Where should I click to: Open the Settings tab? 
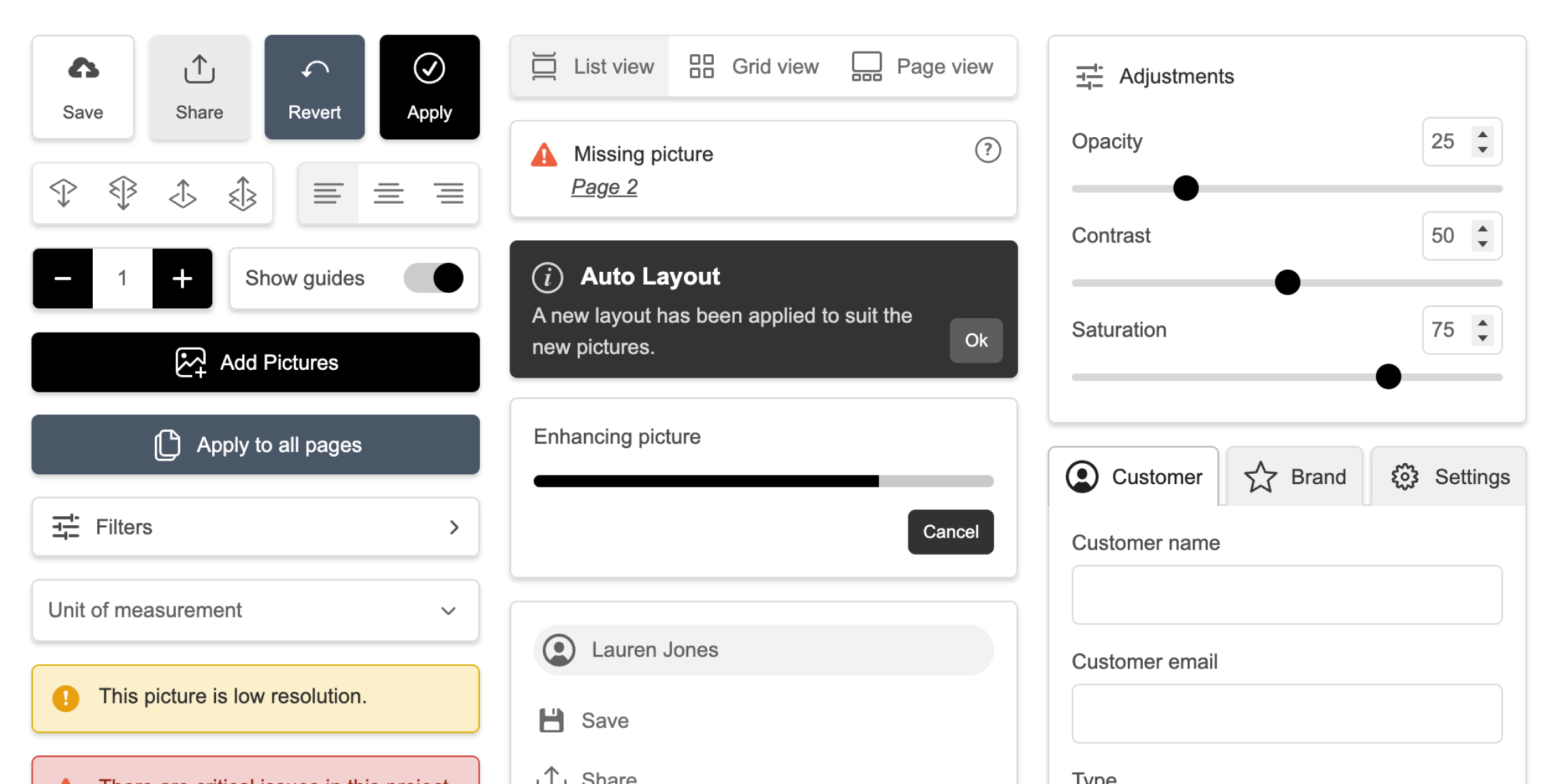tap(1449, 477)
